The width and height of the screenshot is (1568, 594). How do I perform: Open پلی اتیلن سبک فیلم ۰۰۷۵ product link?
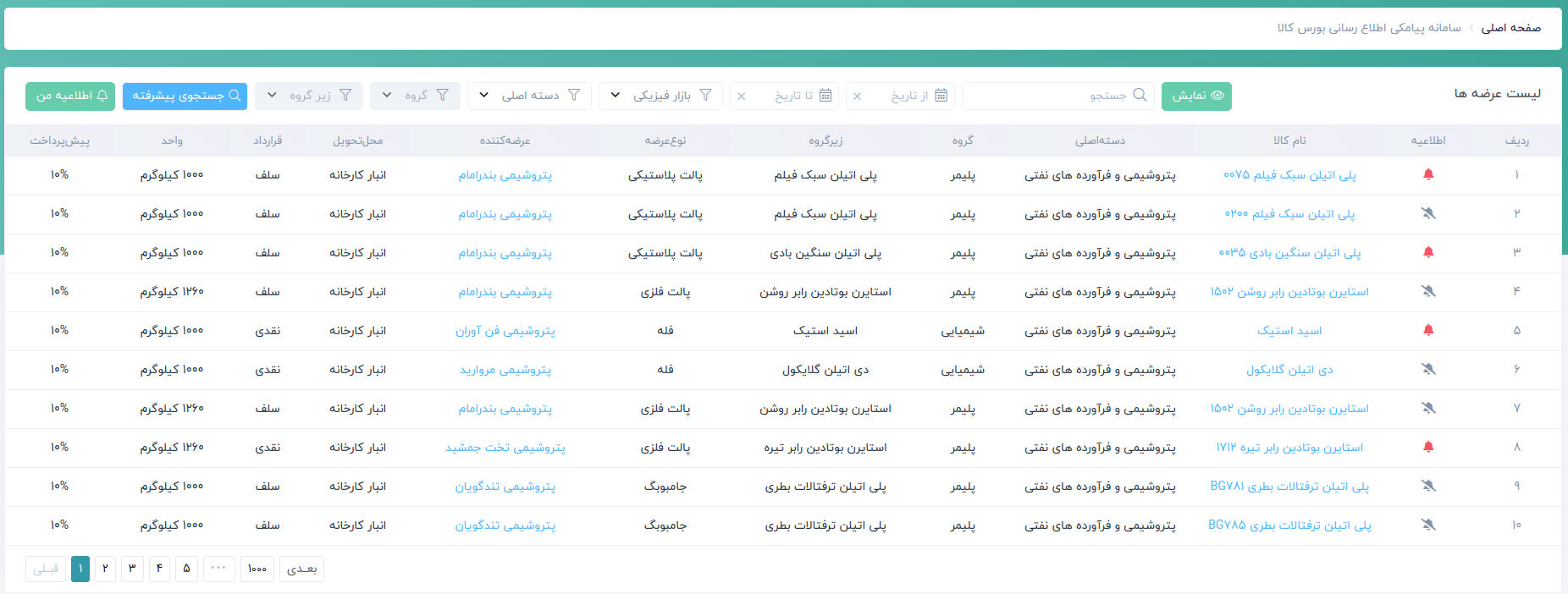click(x=1289, y=175)
